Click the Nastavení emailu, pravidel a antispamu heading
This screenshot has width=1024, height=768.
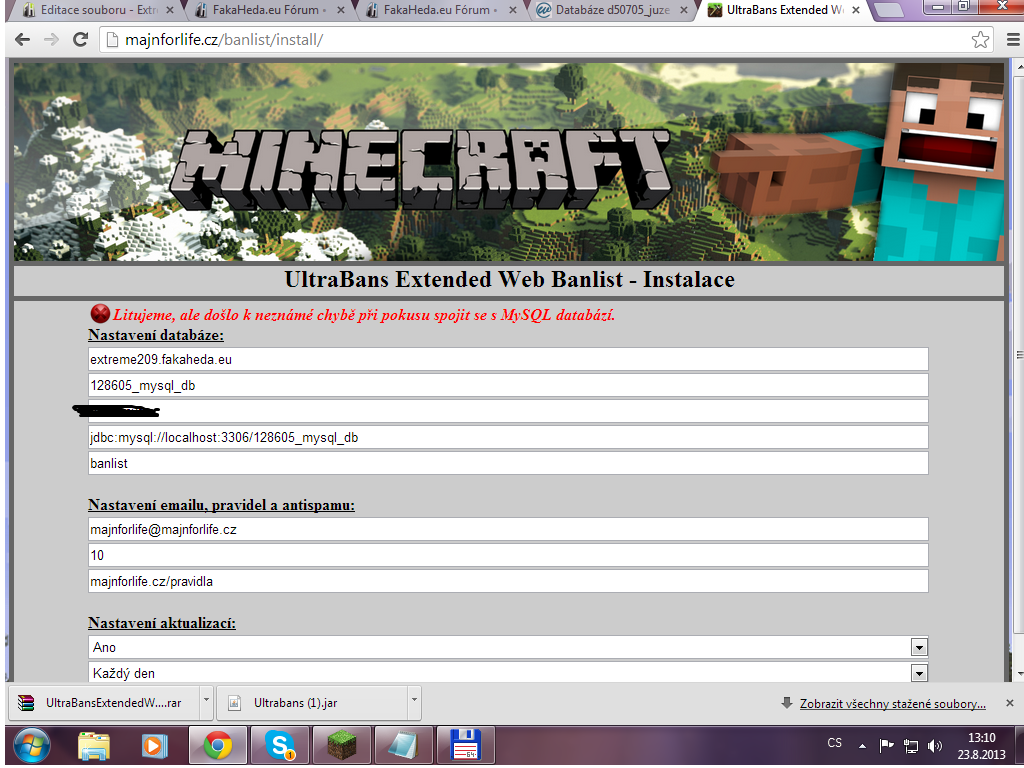tap(221, 505)
